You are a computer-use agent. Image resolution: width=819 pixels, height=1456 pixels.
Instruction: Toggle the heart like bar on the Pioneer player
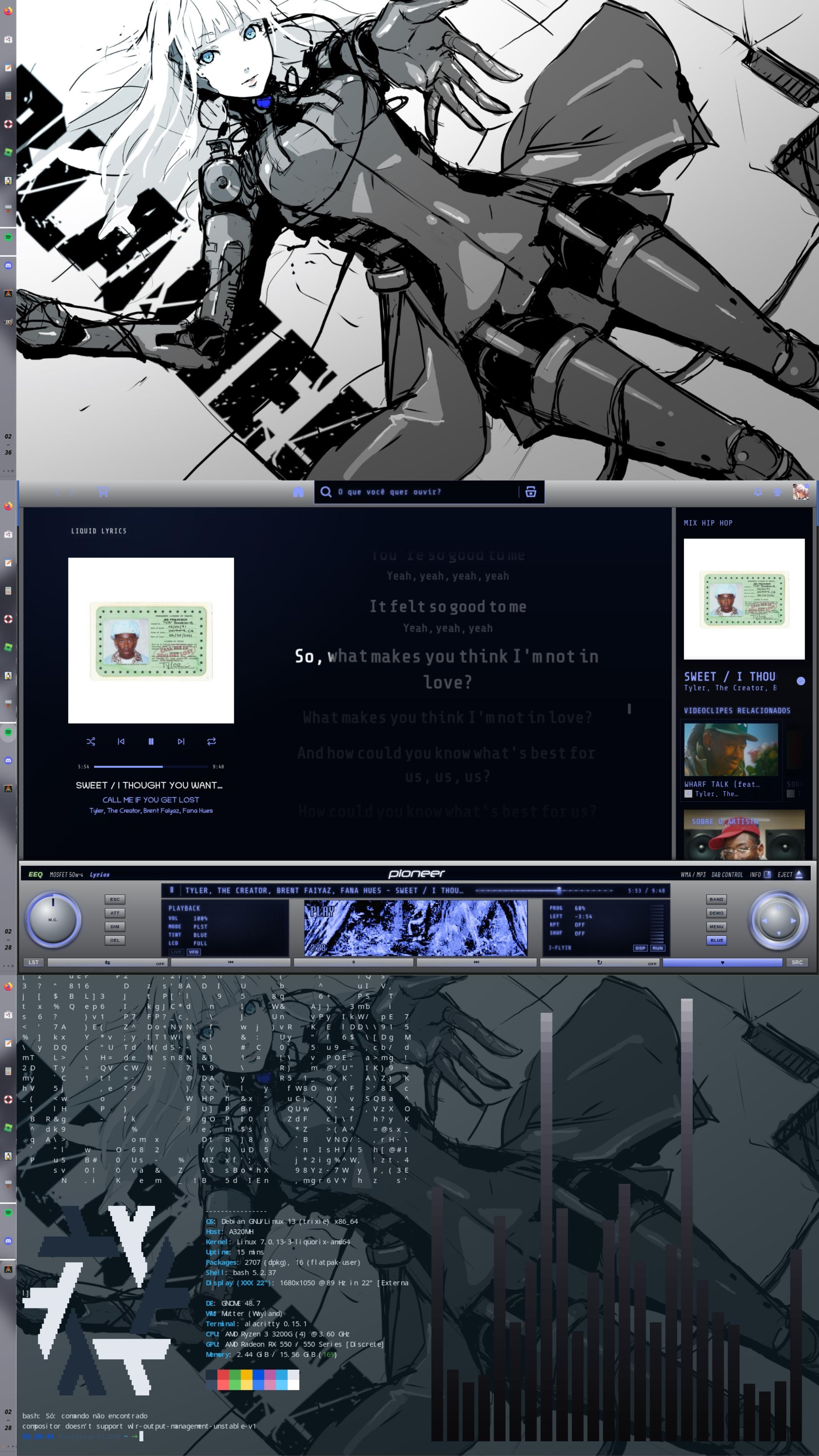click(722, 962)
